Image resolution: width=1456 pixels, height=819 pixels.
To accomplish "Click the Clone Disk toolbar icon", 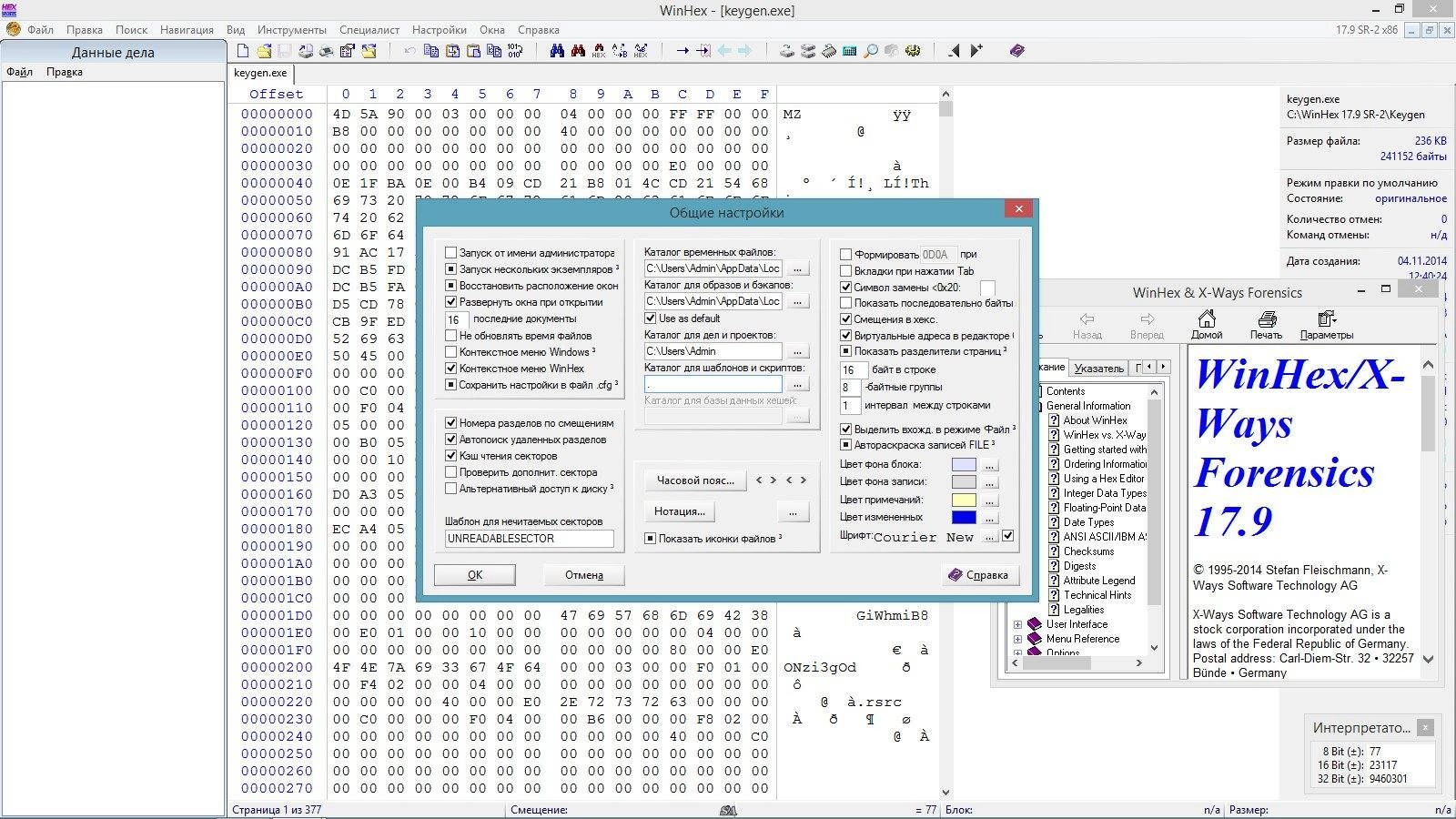I will [x=807, y=51].
